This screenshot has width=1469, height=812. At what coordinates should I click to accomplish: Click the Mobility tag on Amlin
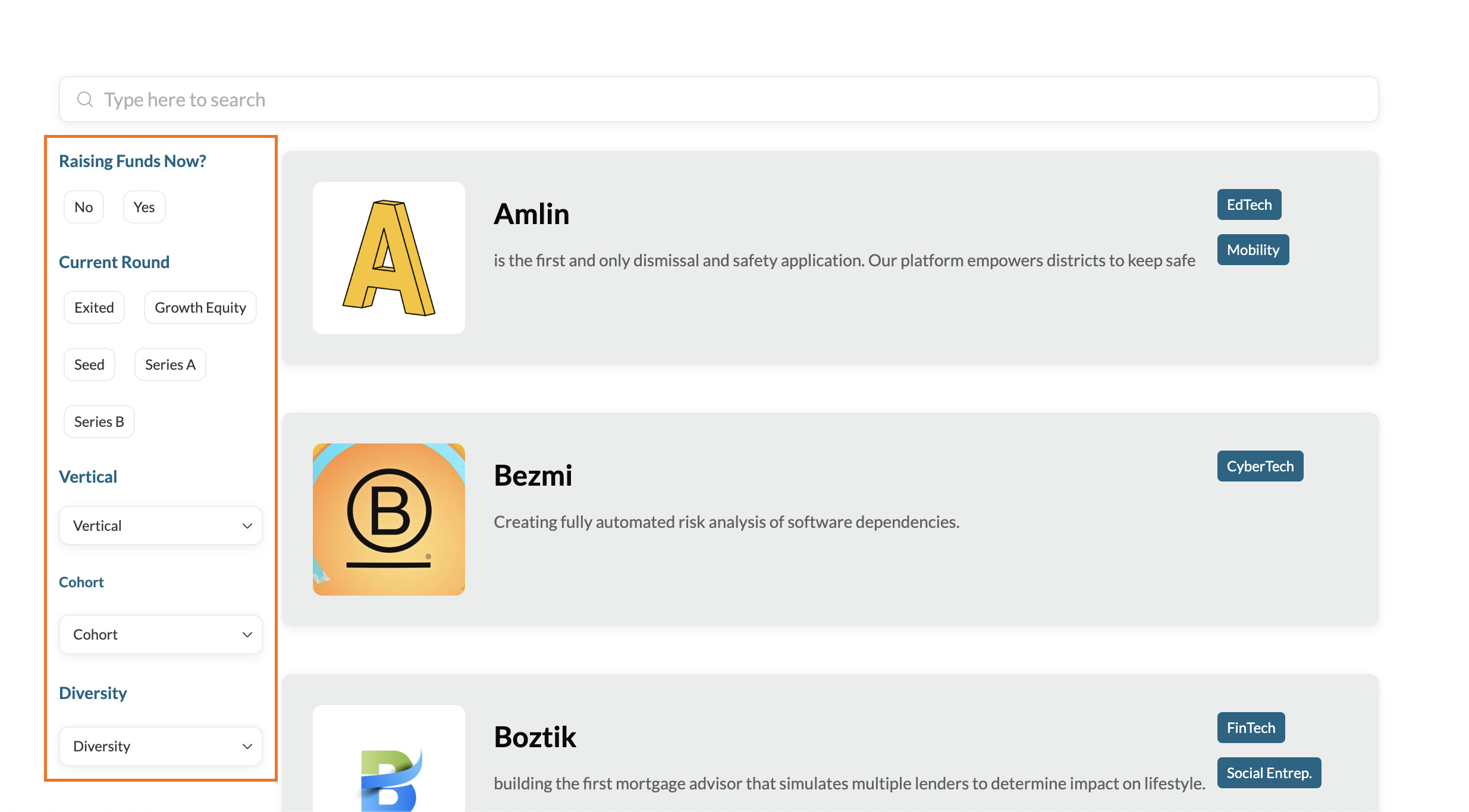1253,250
